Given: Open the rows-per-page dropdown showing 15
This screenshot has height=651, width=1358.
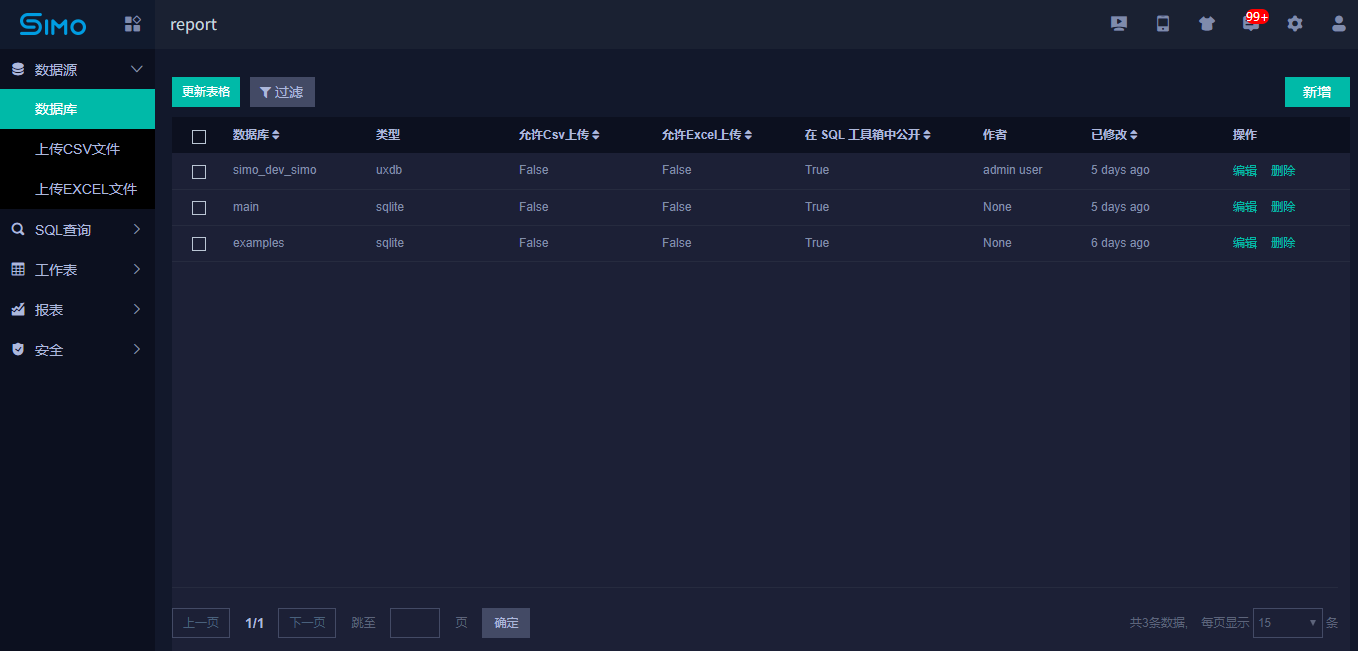Looking at the screenshot, I should 1287,623.
